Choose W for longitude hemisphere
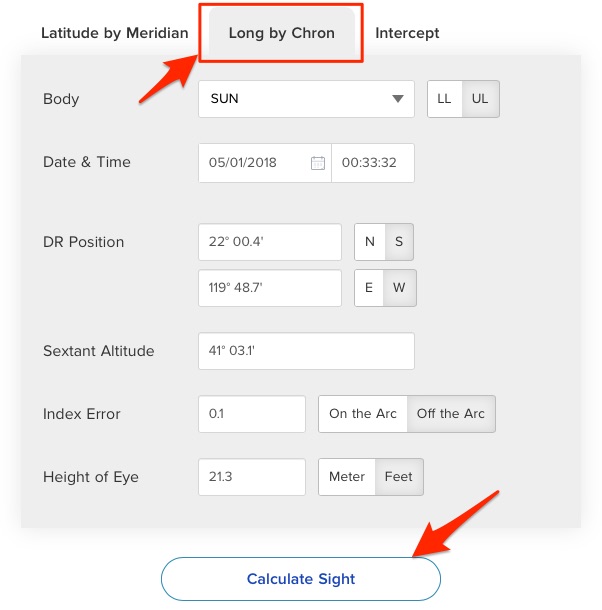Image resolution: width=602 pixels, height=610 pixels. (400, 288)
